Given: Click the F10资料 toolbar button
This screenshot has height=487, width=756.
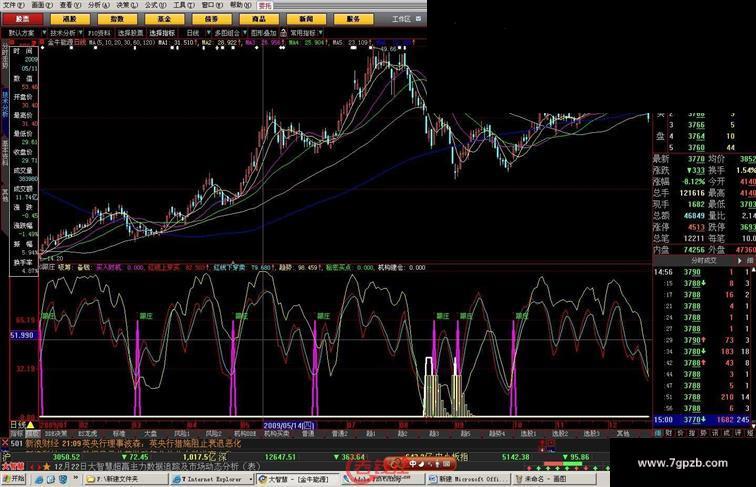Looking at the screenshot, I should pos(99,33).
